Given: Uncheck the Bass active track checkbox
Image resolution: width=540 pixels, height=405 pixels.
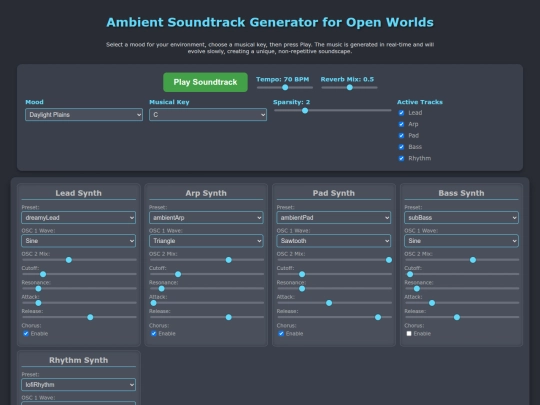Looking at the screenshot, I should (x=401, y=147).
